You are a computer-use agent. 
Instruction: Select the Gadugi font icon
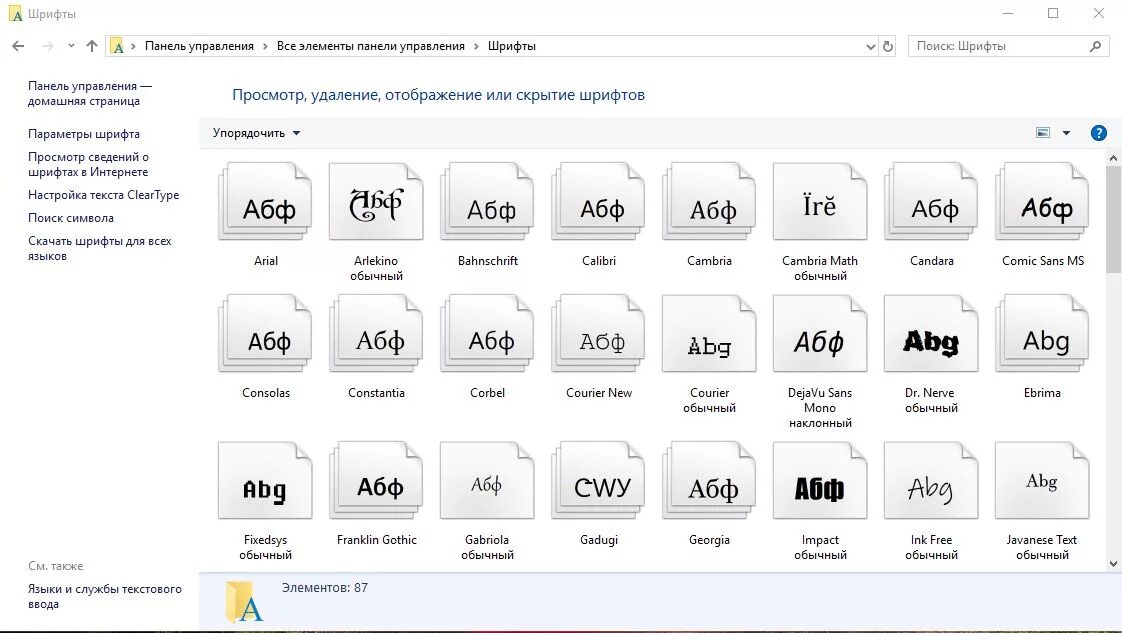point(598,481)
